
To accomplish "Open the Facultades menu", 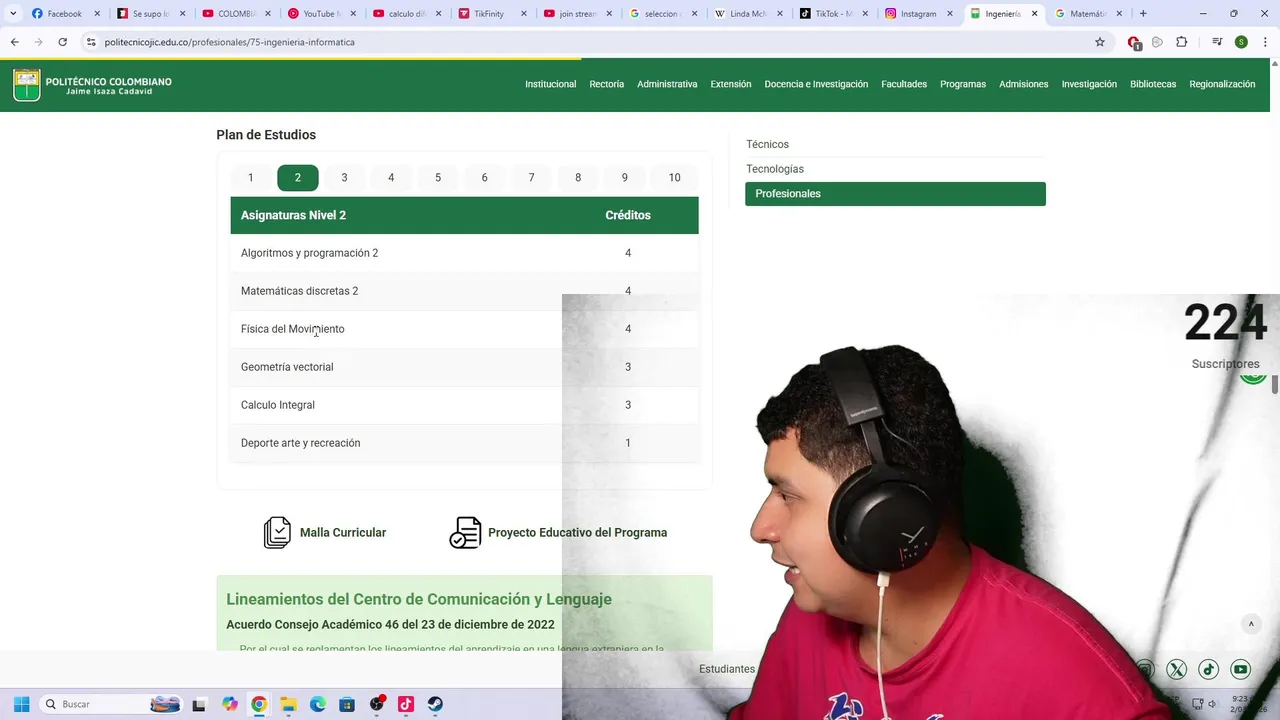I will (x=904, y=84).
